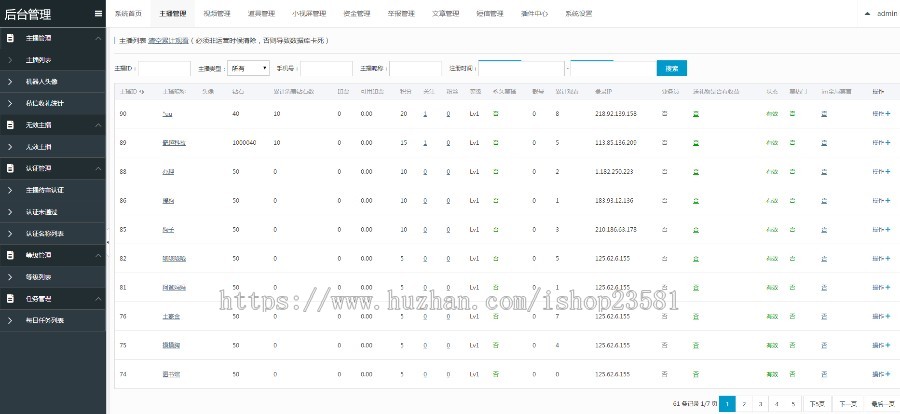Click the blue 搜索 search button
900x414 pixels.
pos(672,68)
